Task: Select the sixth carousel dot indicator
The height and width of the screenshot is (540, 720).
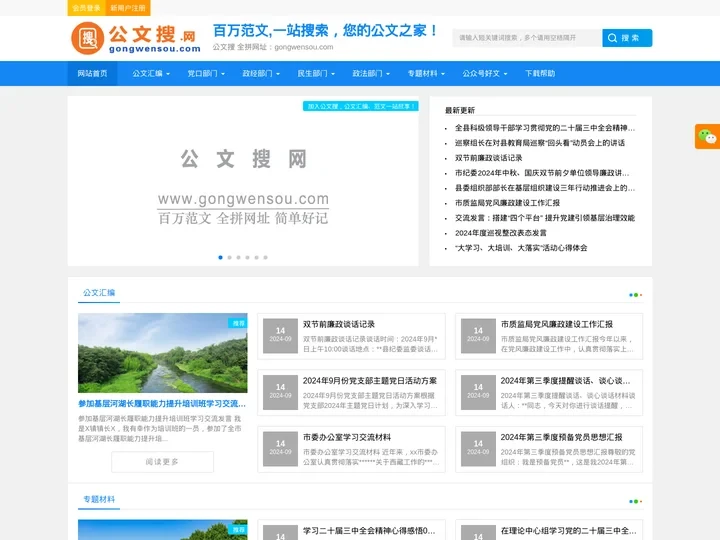Action: [265, 258]
